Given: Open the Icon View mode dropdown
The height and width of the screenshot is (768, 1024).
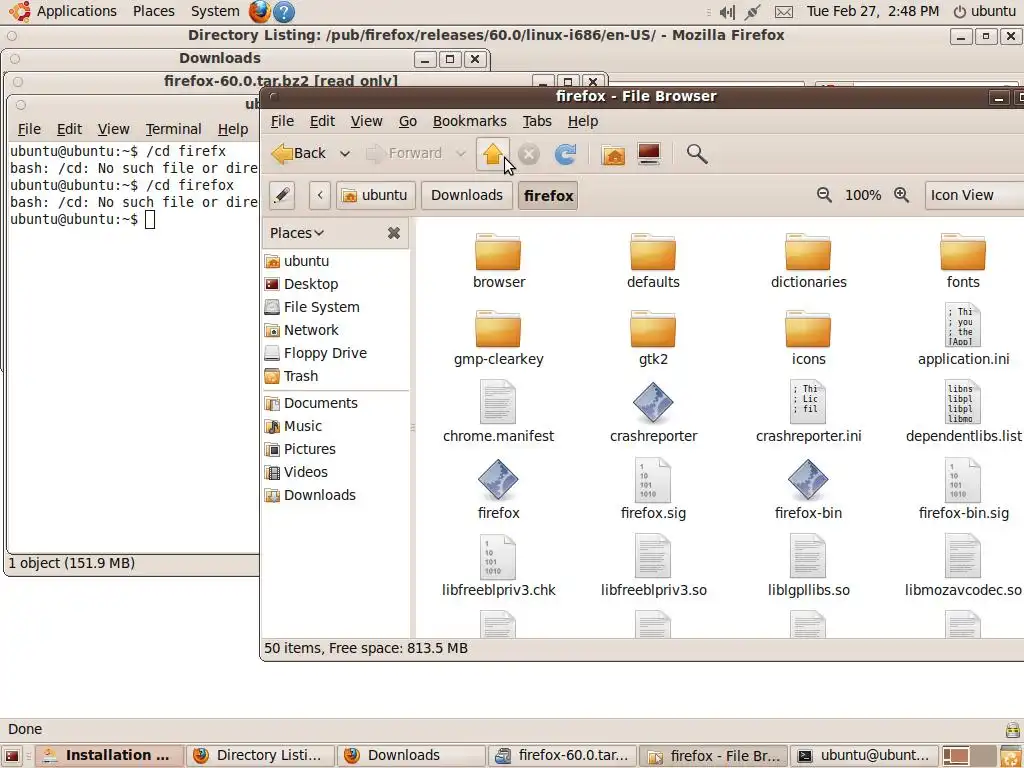Looking at the screenshot, I should pyautogui.click(x=974, y=195).
